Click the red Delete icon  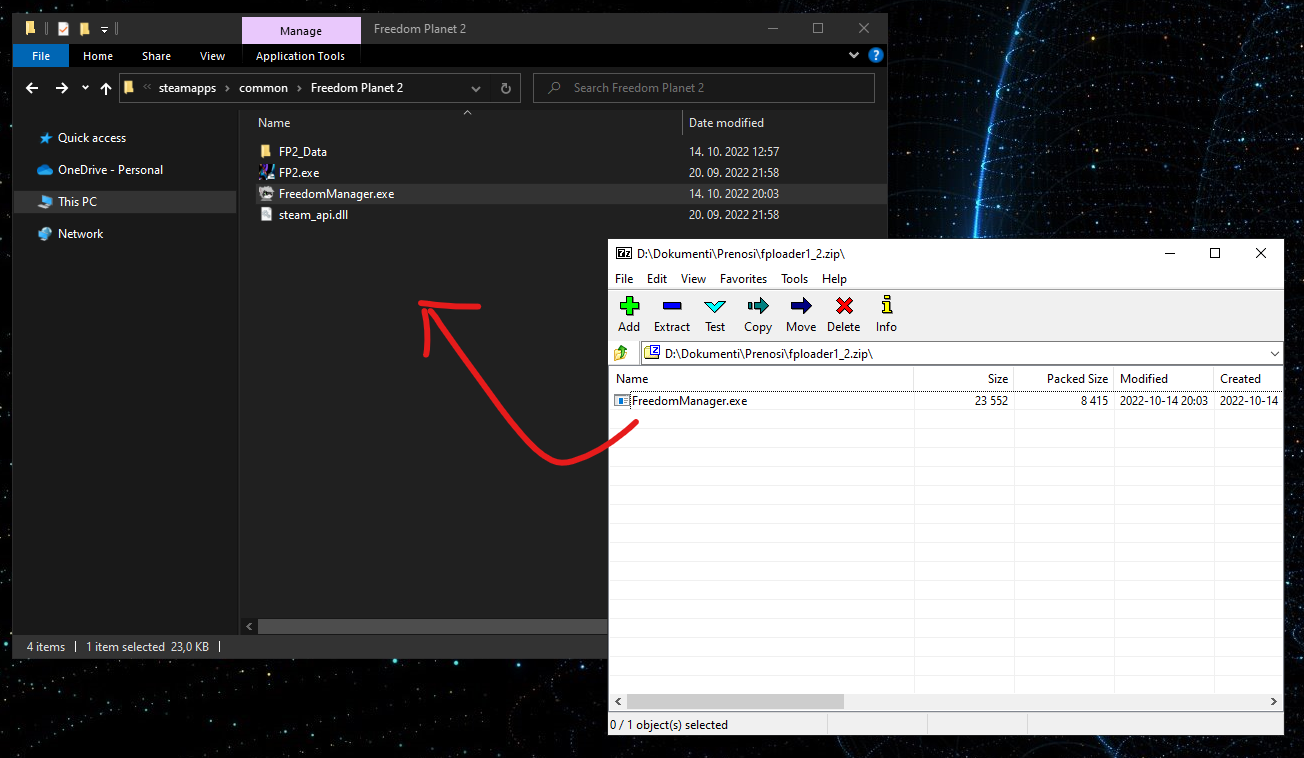(844, 306)
